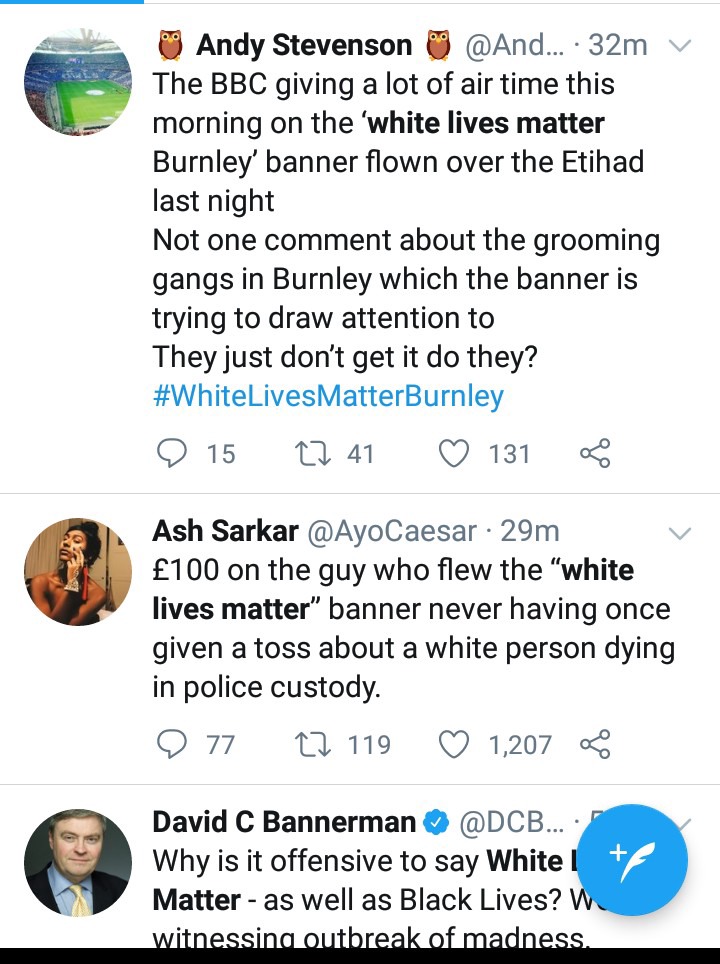Reply to Andy Stevenson's tweet
Image resolution: width=720 pixels, height=964 pixels.
tap(173, 454)
